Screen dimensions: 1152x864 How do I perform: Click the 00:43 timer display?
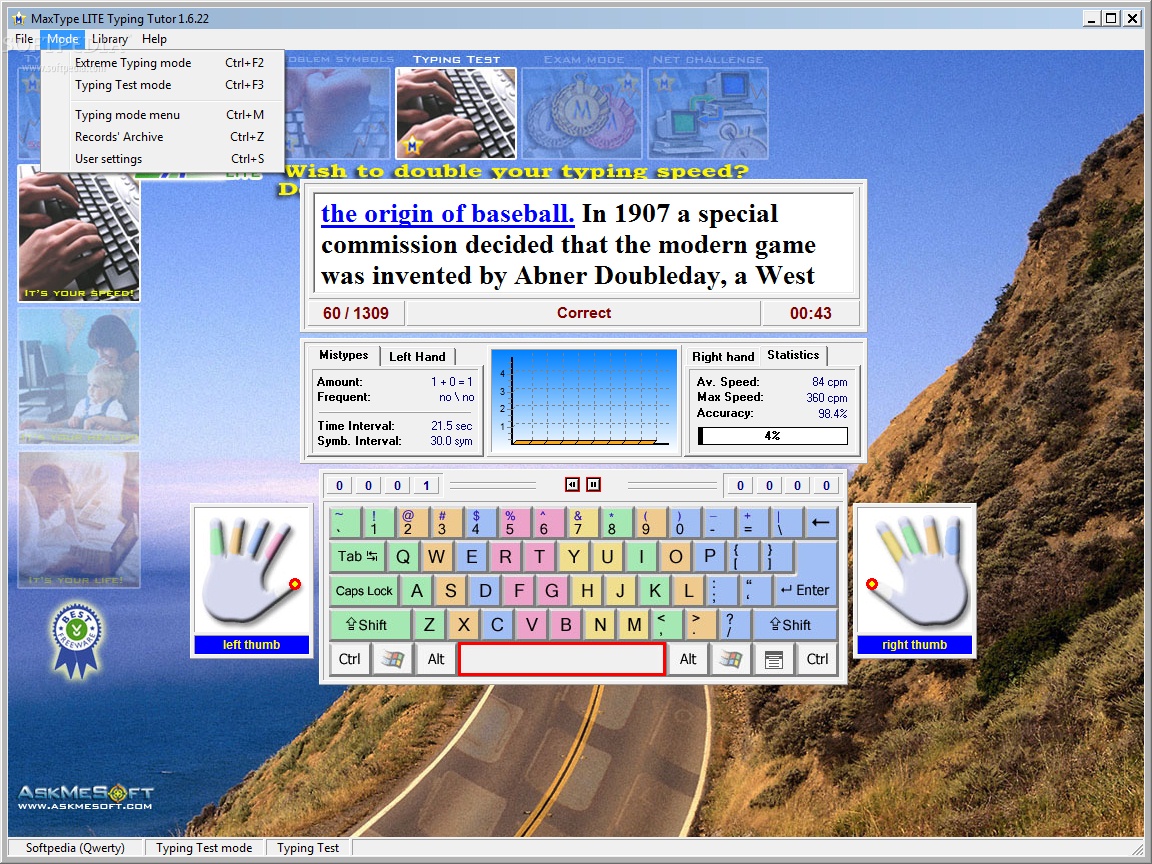(x=810, y=314)
